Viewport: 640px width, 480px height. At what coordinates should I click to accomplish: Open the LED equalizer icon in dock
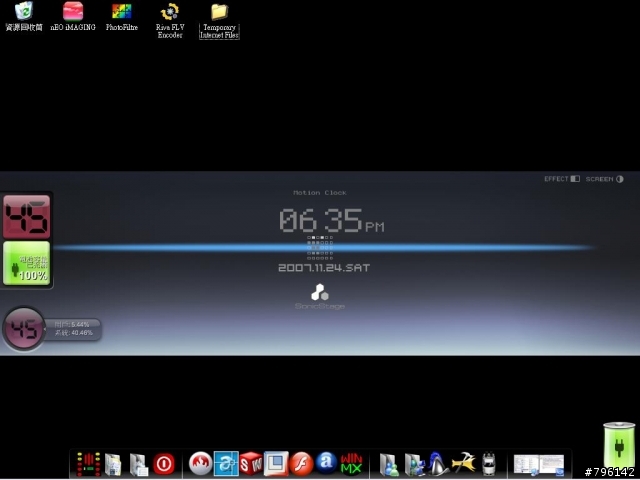point(88,464)
